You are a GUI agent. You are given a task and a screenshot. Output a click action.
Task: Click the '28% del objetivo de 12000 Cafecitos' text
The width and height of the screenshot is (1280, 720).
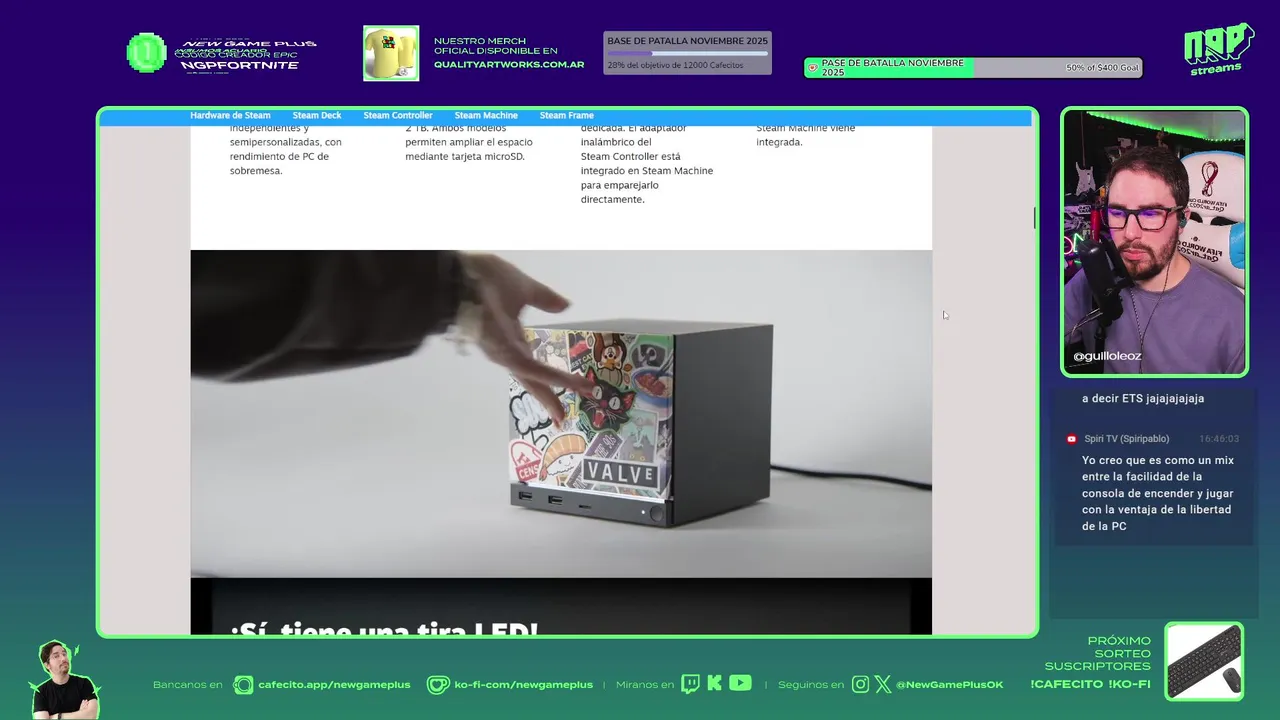click(675, 65)
